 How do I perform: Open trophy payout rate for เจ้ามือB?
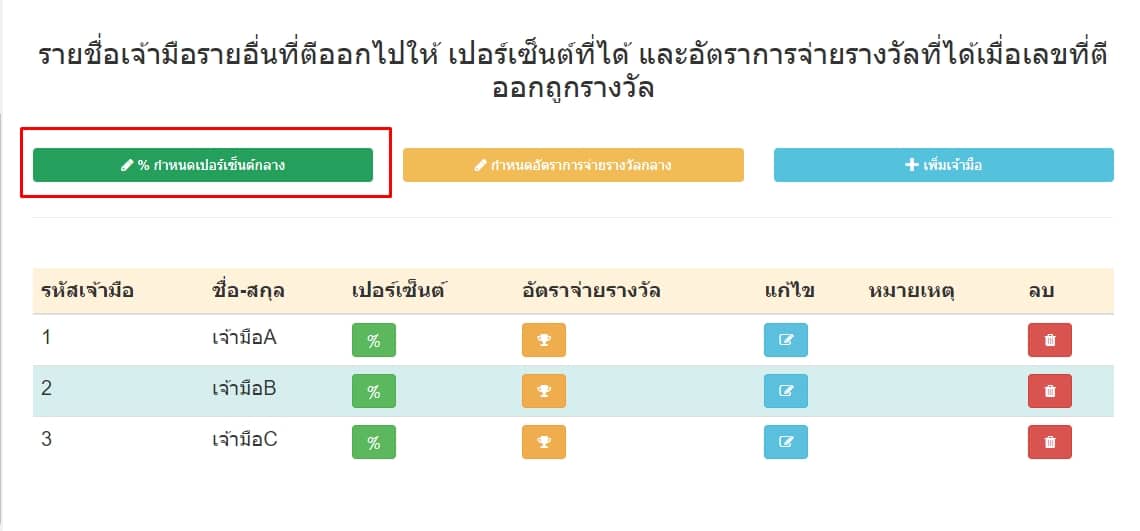(543, 391)
